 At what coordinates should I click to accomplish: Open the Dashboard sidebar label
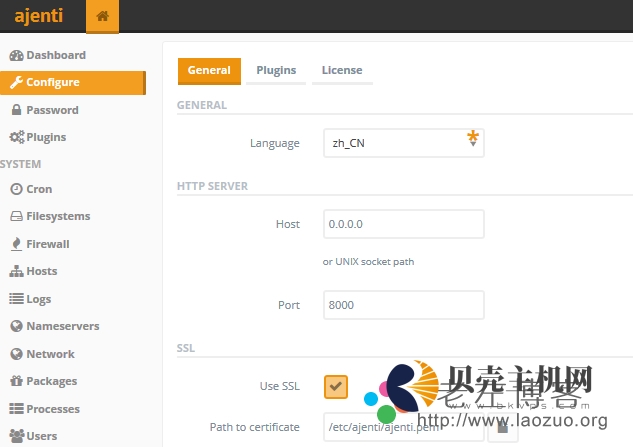(x=56, y=55)
